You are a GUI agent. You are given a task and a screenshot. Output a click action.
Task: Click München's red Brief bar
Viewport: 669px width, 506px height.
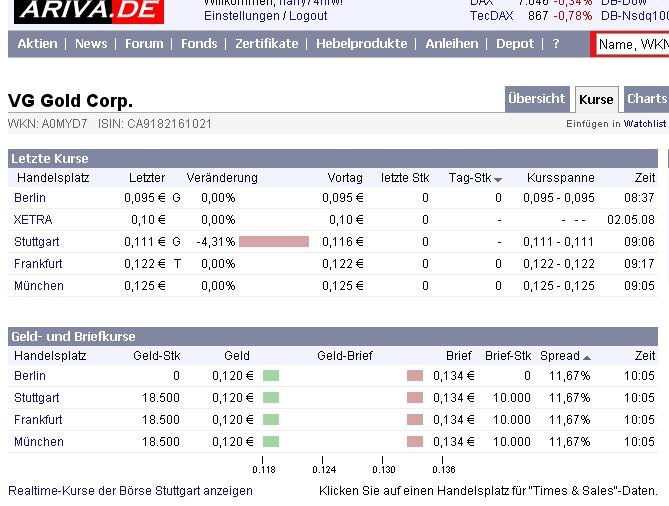(x=415, y=442)
